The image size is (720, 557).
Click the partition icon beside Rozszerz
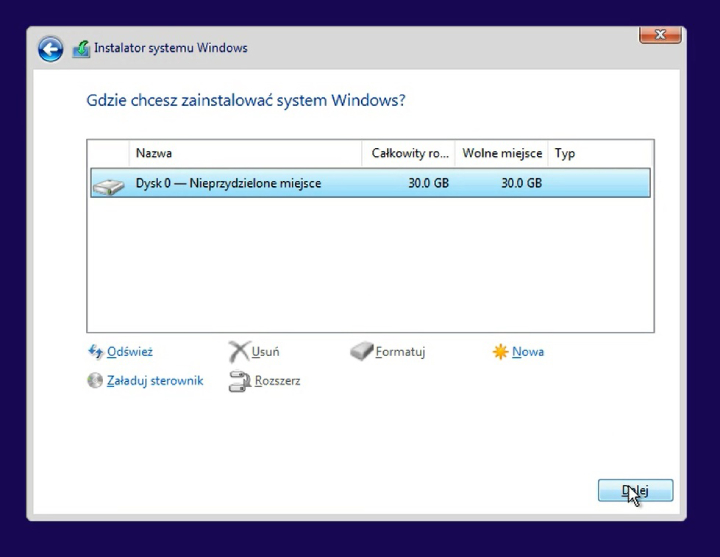click(x=239, y=381)
